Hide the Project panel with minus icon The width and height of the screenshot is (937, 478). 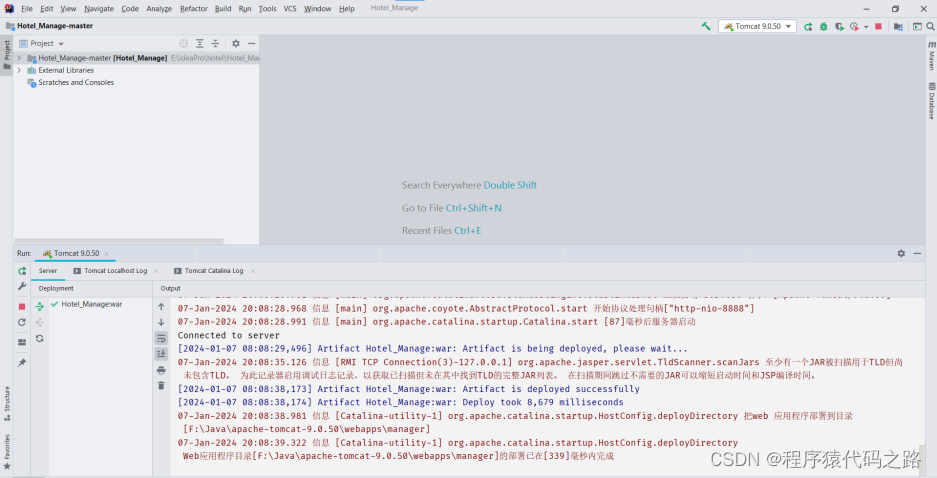[252, 44]
